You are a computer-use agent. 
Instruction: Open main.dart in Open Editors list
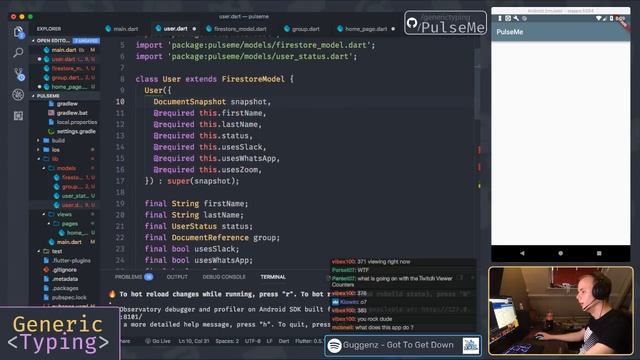click(65, 50)
